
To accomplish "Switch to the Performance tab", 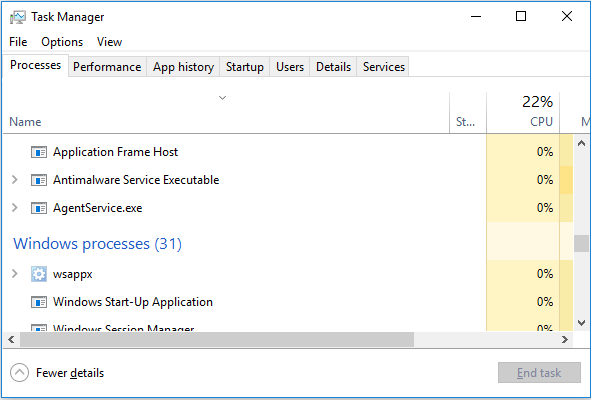I will (107, 67).
